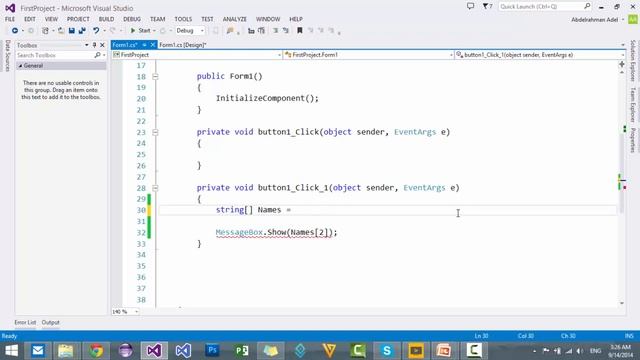Toggle the pin on Form1.cs tab
This screenshot has height=360, width=640.
pos(144,45)
